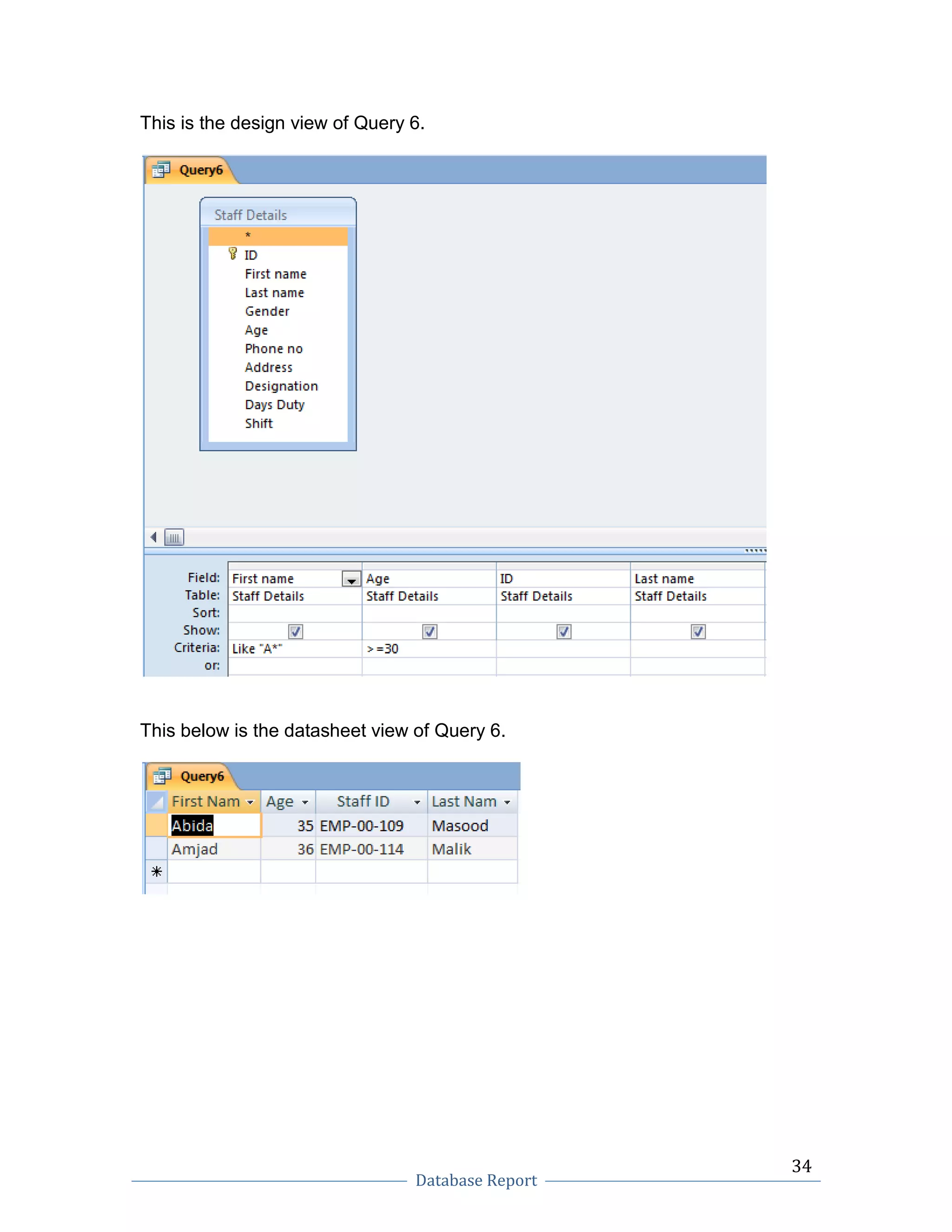
Task: Click the pane splitter grip dots
Action: [755, 550]
